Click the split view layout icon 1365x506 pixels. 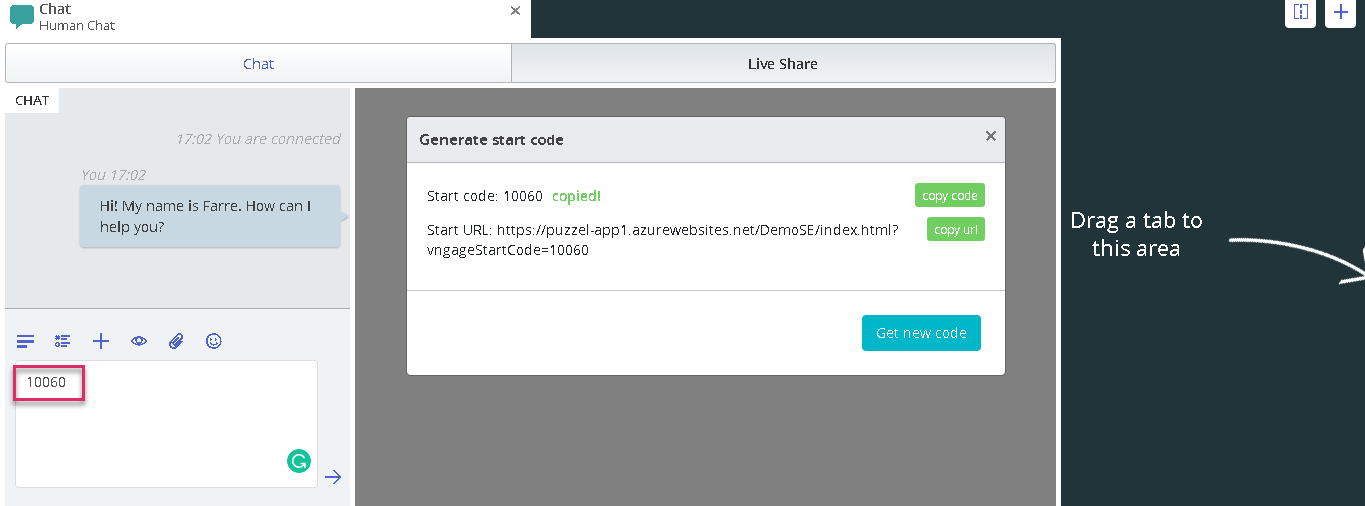click(x=1300, y=12)
